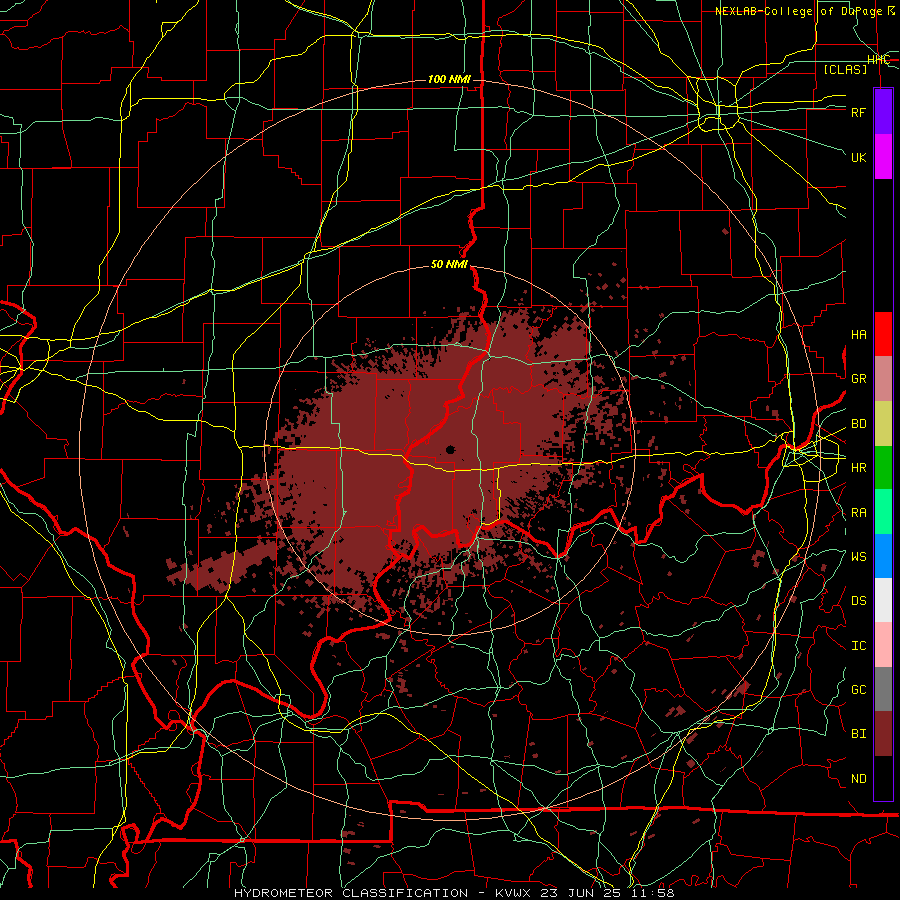The image size is (900, 900).
Task: Click the "HA" legend label
Action: click(x=858, y=334)
